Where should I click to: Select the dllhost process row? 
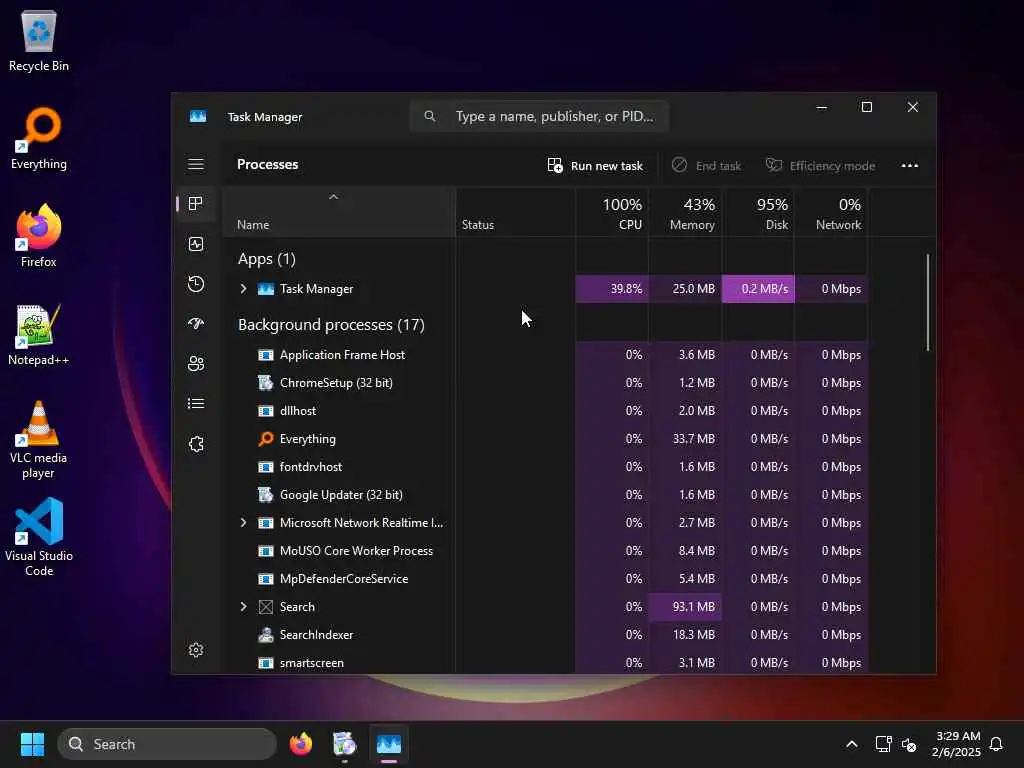point(545,411)
